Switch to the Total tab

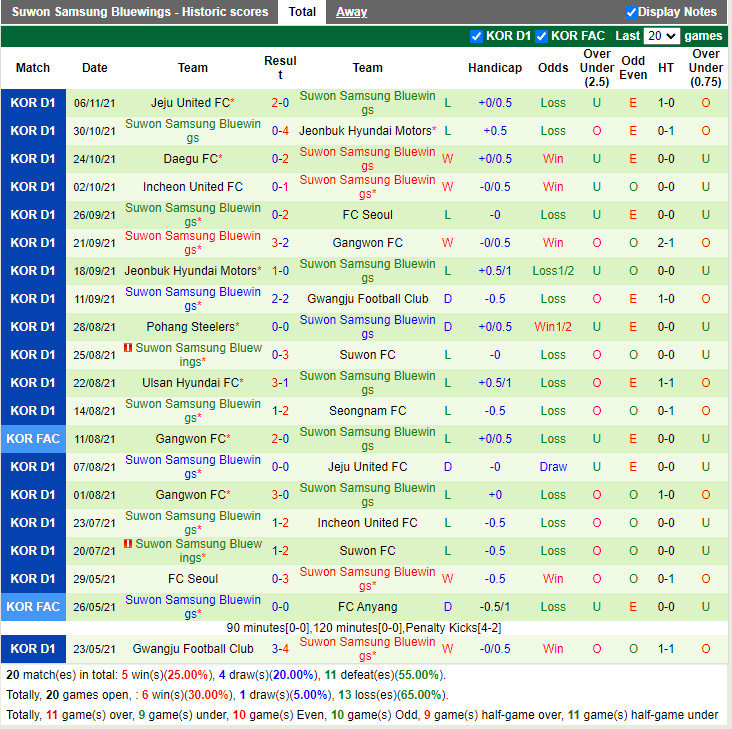click(302, 12)
